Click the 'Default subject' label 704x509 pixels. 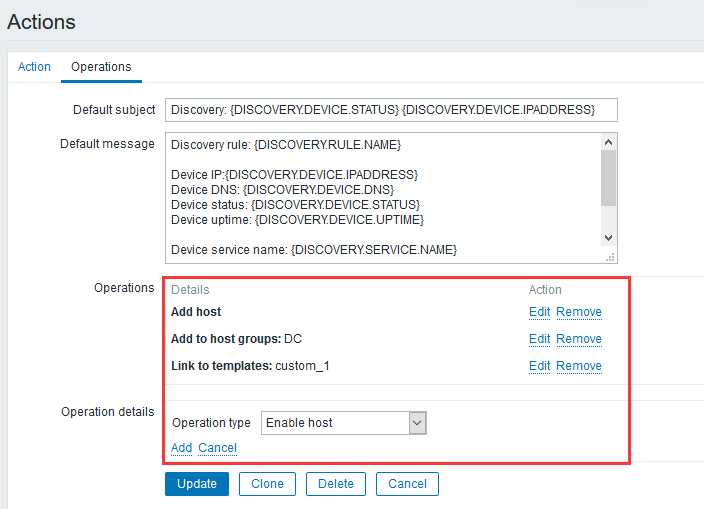pyautogui.click(x=114, y=110)
